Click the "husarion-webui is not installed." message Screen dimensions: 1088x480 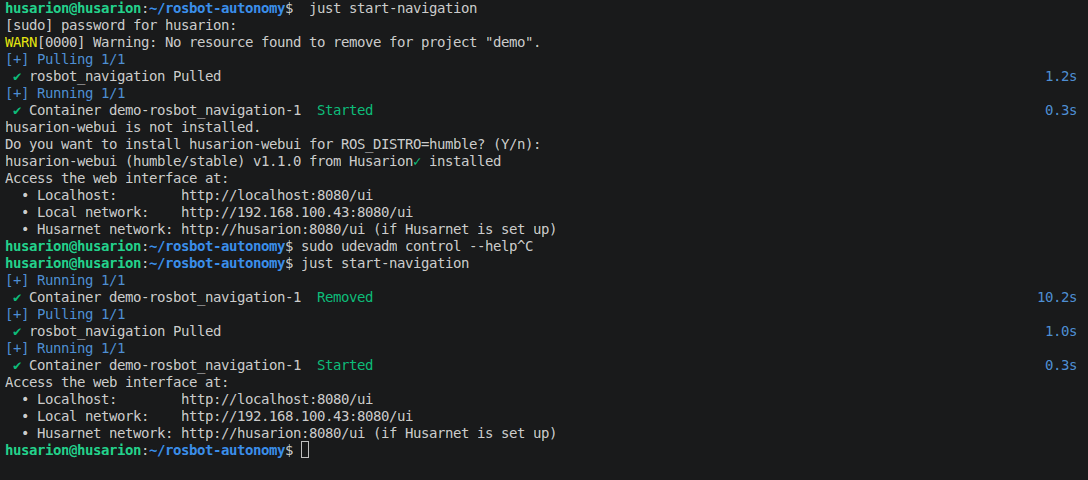[x=132, y=127]
